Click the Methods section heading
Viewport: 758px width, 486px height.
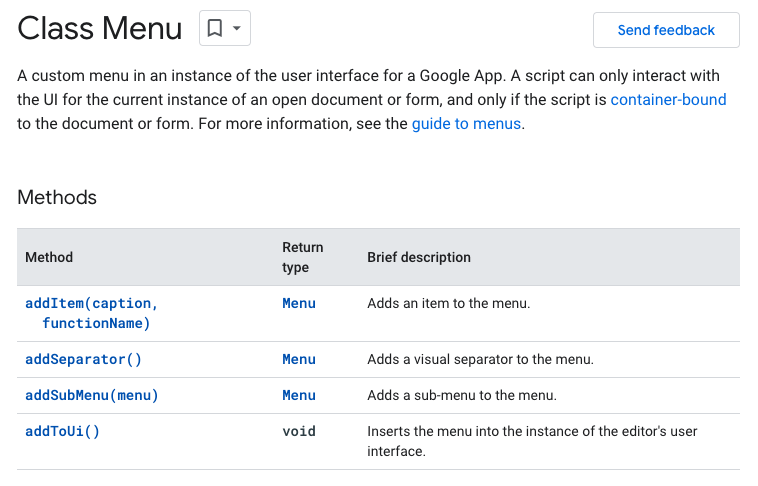(x=57, y=197)
